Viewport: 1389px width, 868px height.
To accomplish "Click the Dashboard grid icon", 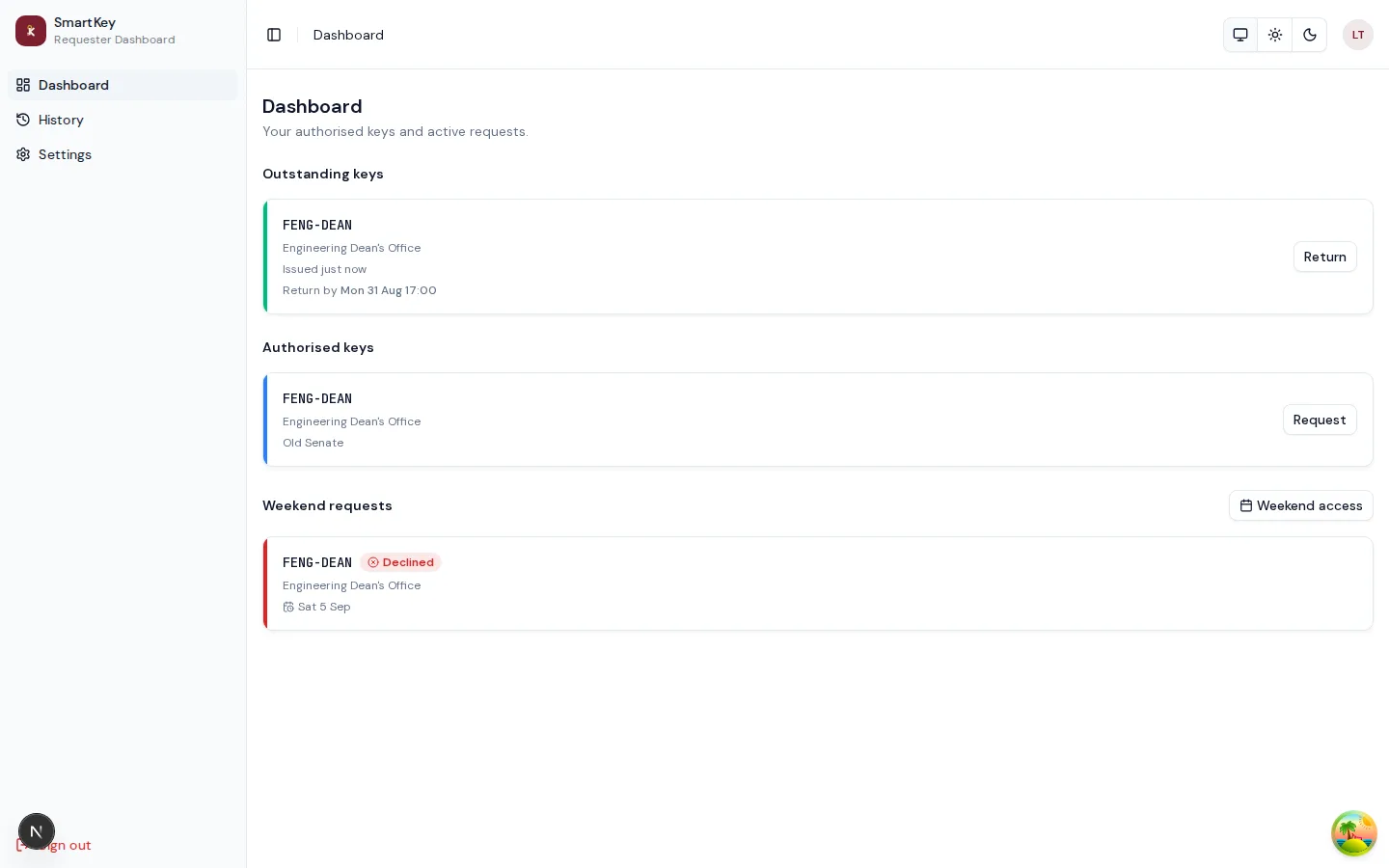I will pos(23,85).
